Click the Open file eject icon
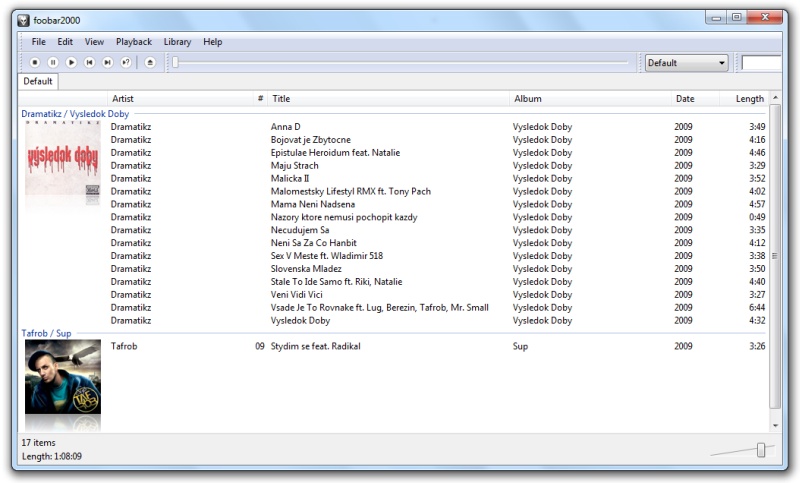 tap(149, 62)
